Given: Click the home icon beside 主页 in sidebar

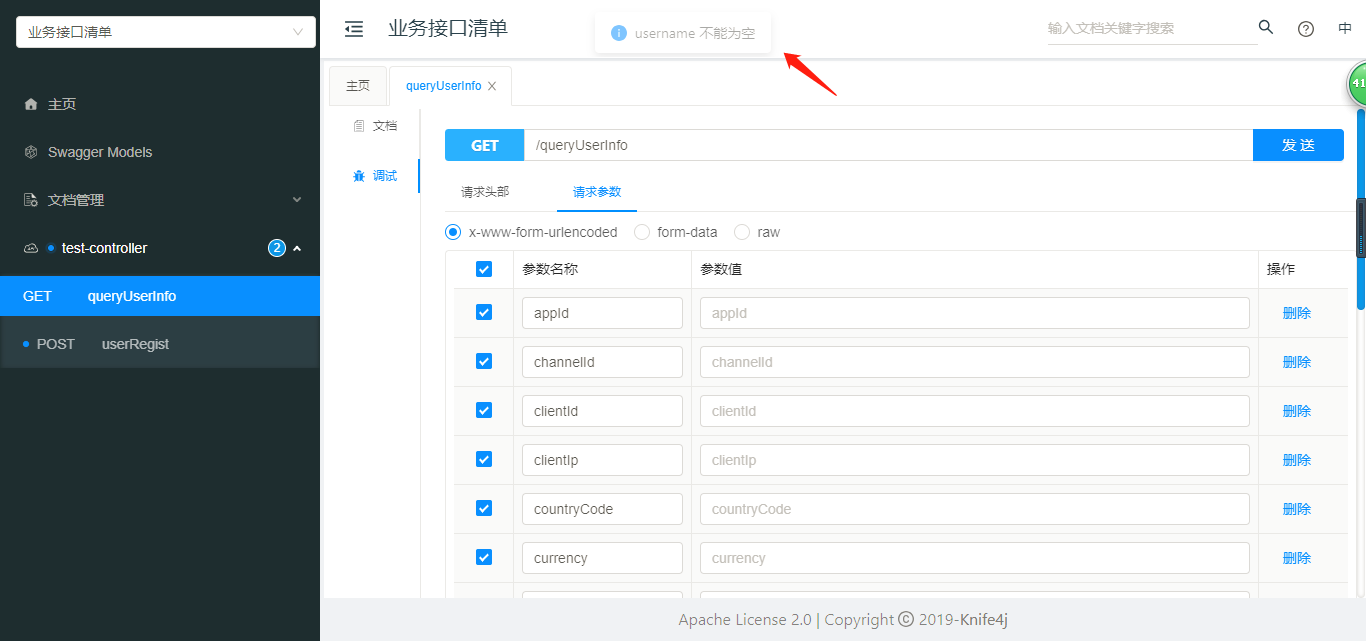Looking at the screenshot, I should [x=31, y=104].
